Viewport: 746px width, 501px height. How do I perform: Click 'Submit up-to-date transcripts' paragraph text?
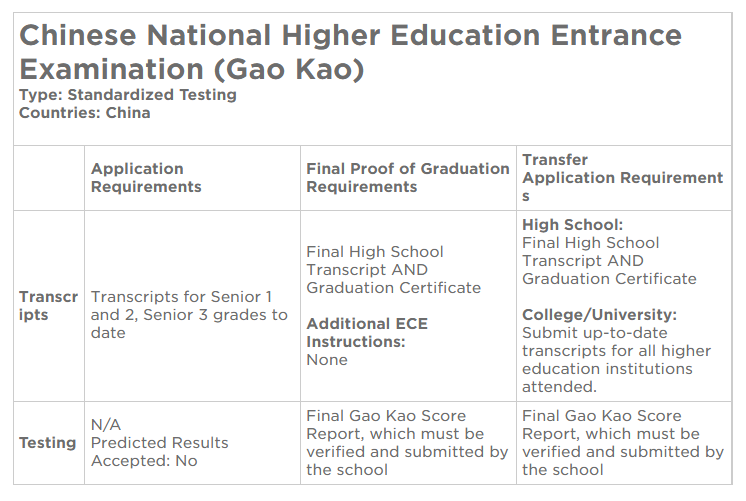[x=616, y=360]
